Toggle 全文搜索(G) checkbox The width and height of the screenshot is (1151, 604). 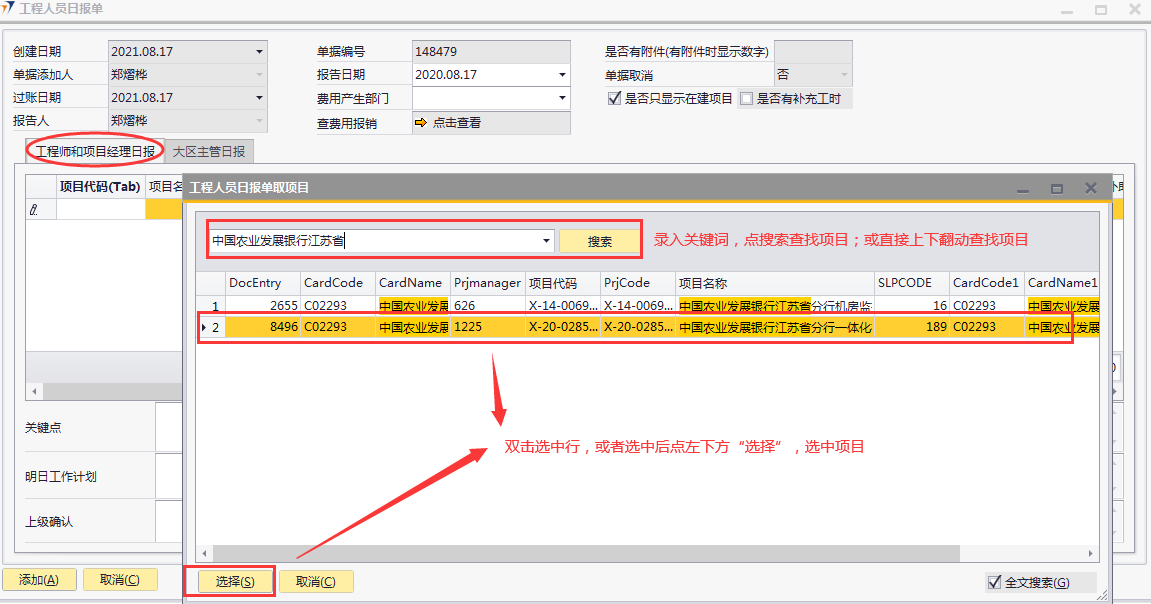(x=994, y=582)
